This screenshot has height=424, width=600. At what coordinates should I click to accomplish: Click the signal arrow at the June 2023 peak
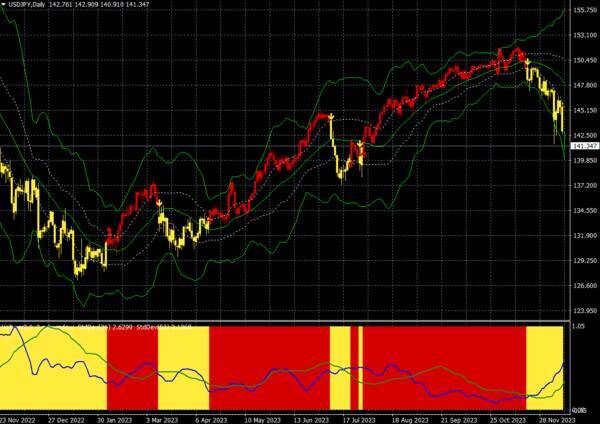(330, 117)
